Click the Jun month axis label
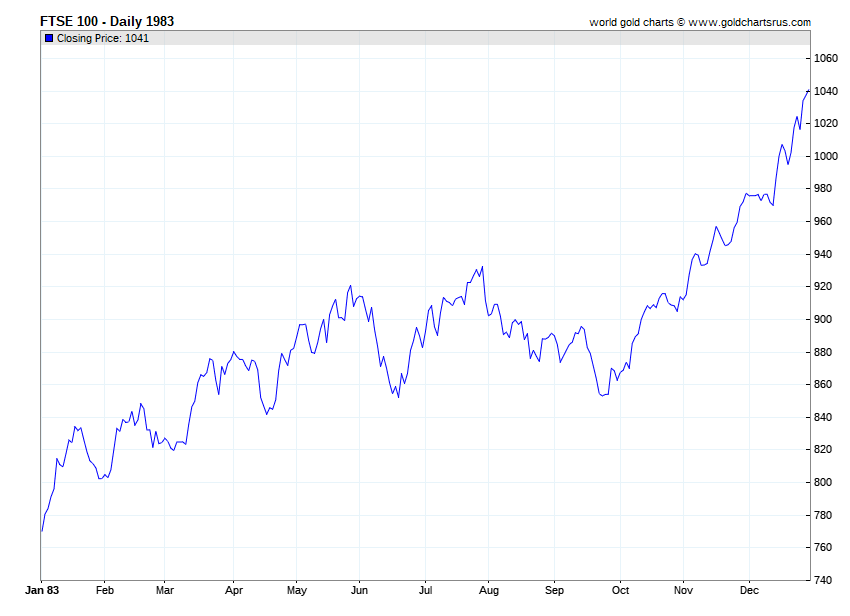The height and width of the screenshot is (616, 850). point(361,590)
